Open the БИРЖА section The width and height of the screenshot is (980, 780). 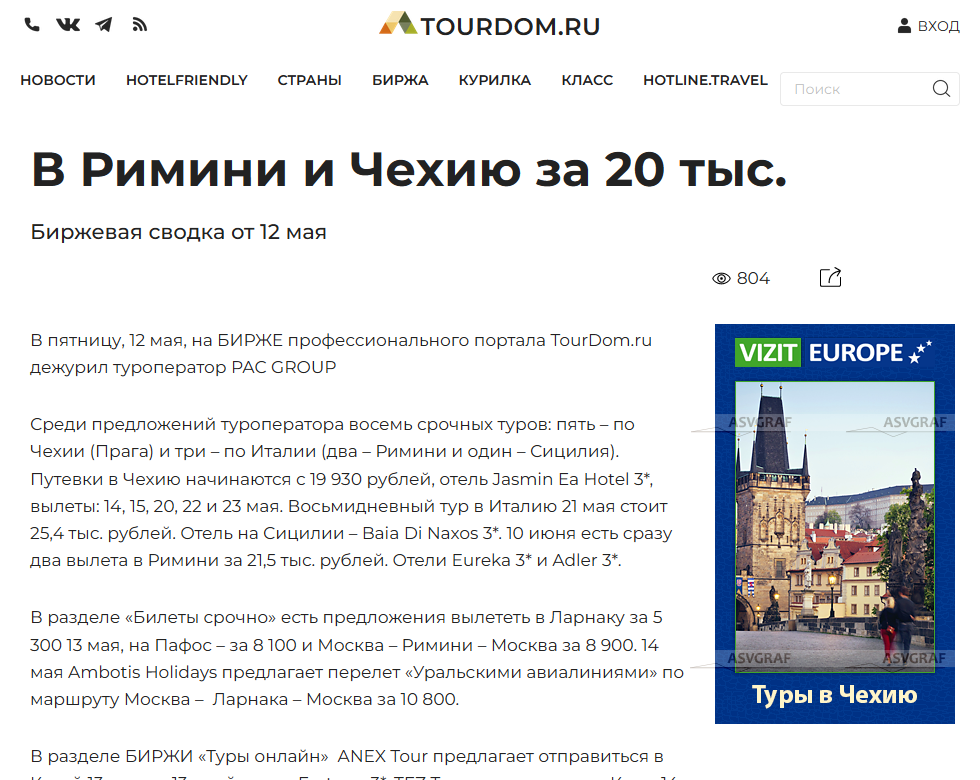pyautogui.click(x=400, y=81)
